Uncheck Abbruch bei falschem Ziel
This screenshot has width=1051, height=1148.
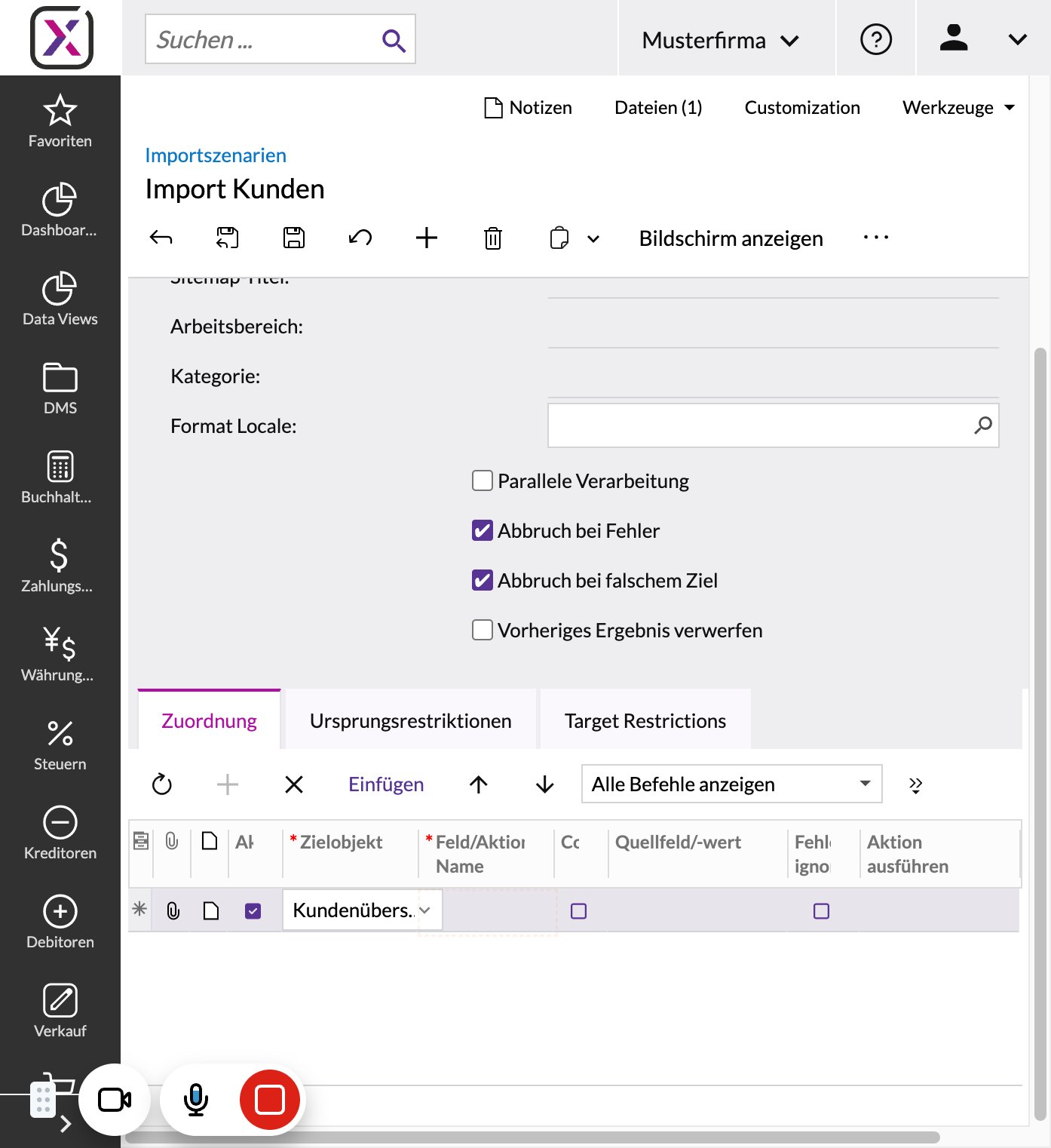(483, 580)
